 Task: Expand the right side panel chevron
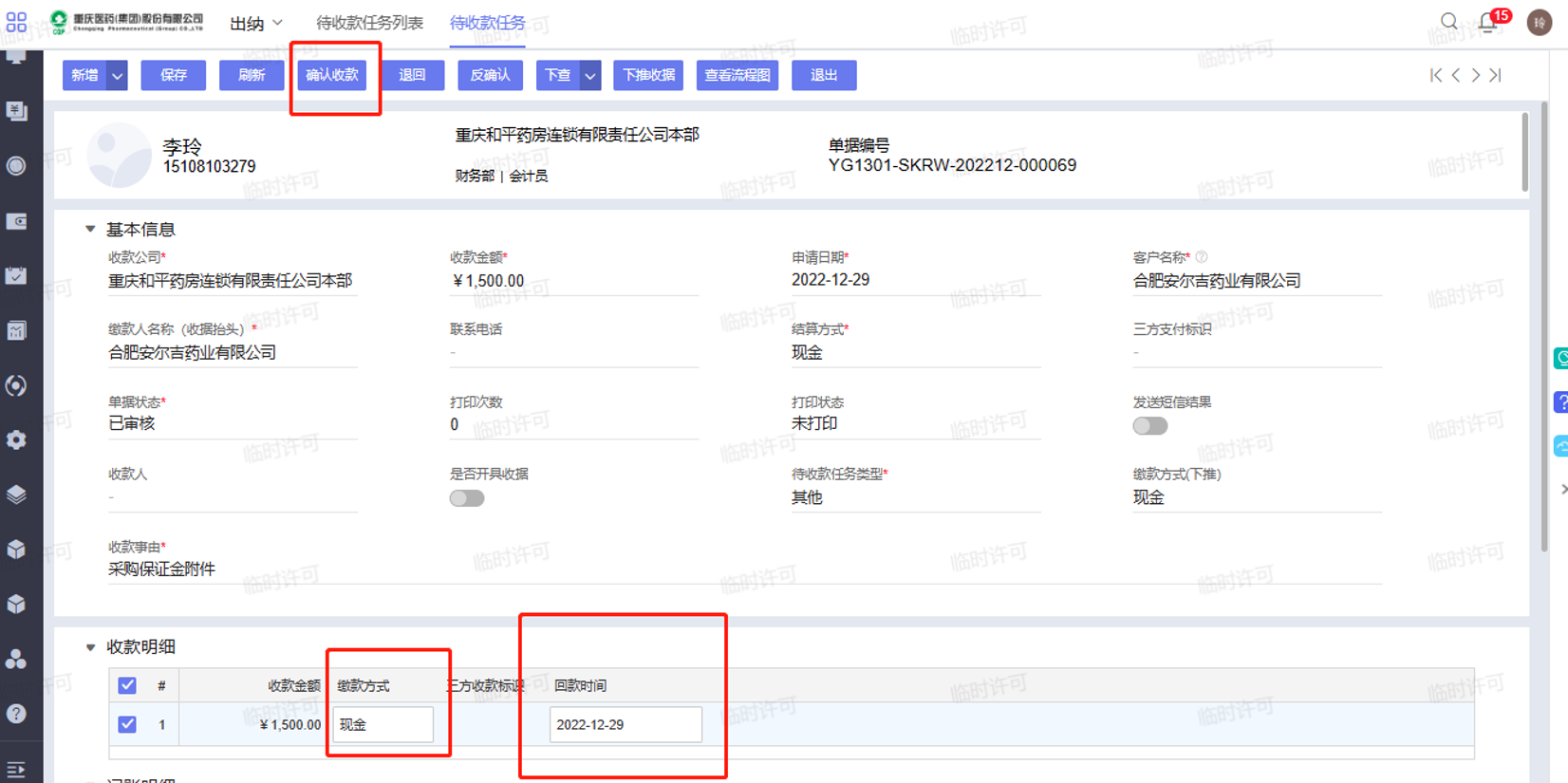(x=1563, y=490)
